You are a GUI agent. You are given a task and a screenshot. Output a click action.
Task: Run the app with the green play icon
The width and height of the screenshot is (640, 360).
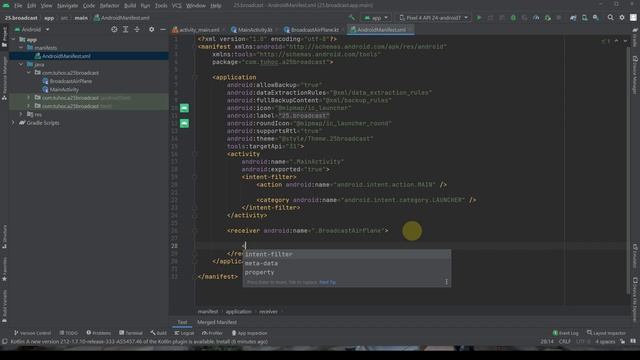click(479, 18)
